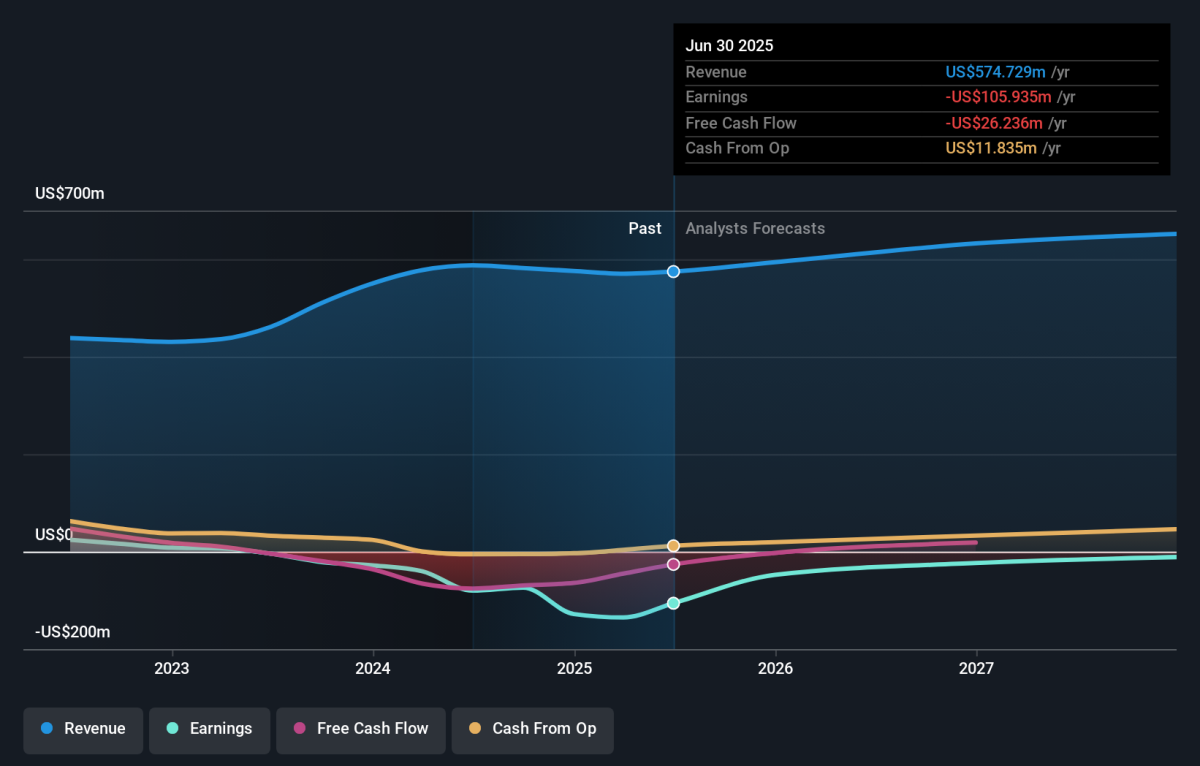Click the pink Free Cash Flow legend dot
1200x766 pixels.
click(299, 729)
